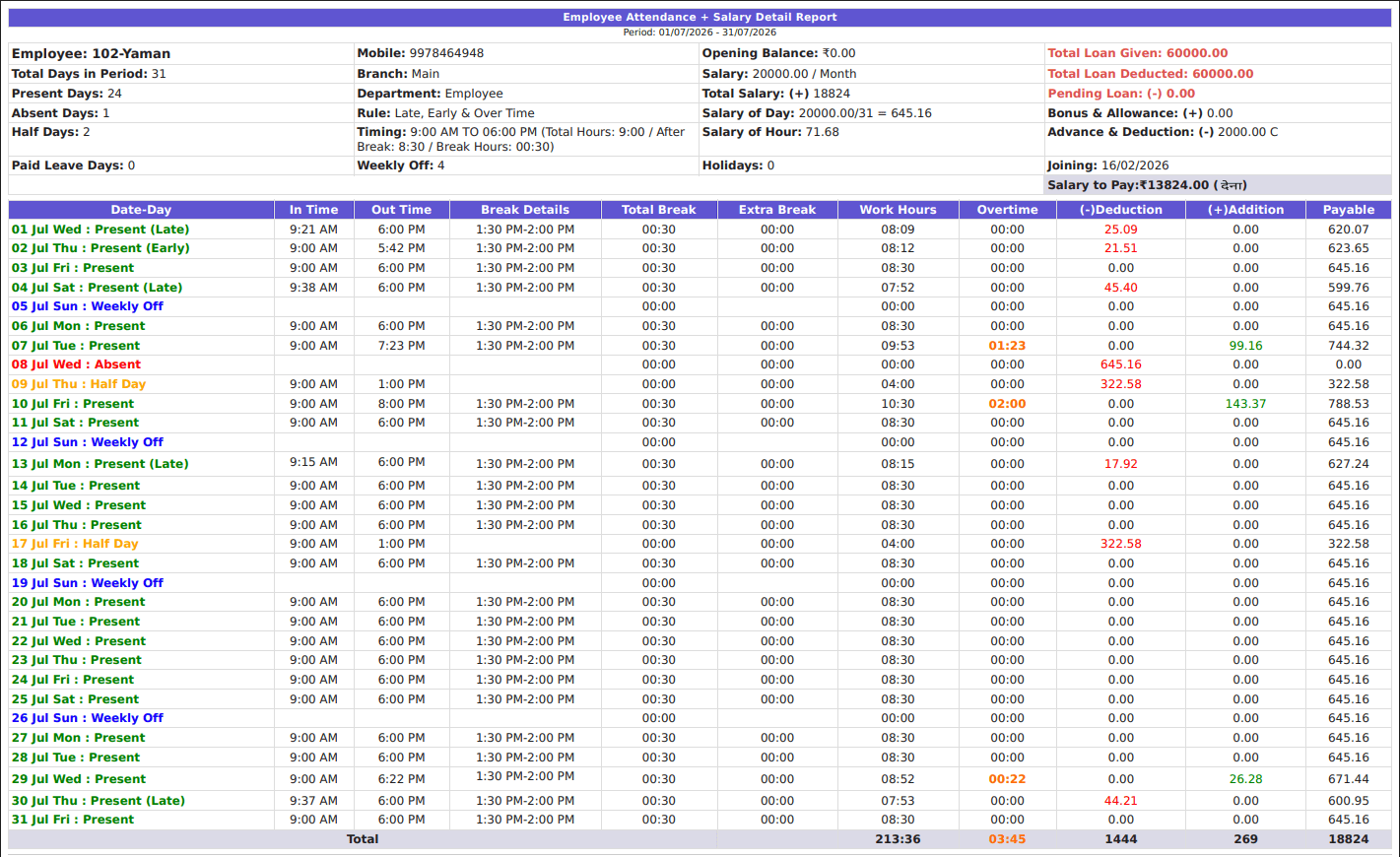Click deduction value 25.09
The width and height of the screenshot is (1400, 857).
coord(1120,230)
